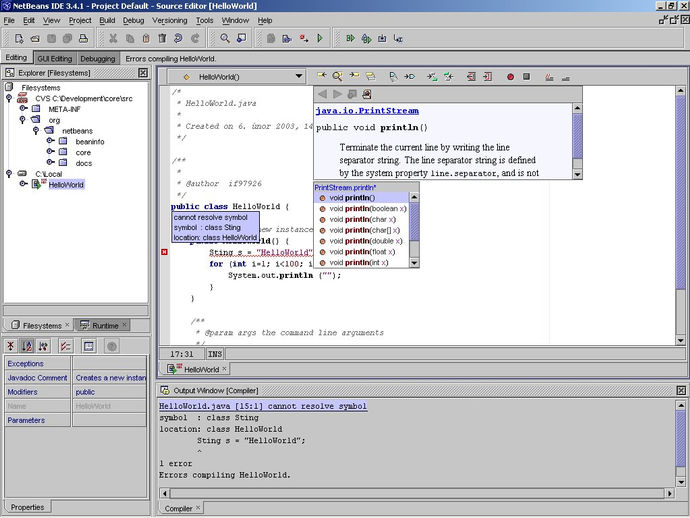Click the Open folder toolbar icon

tap(35, 39)
